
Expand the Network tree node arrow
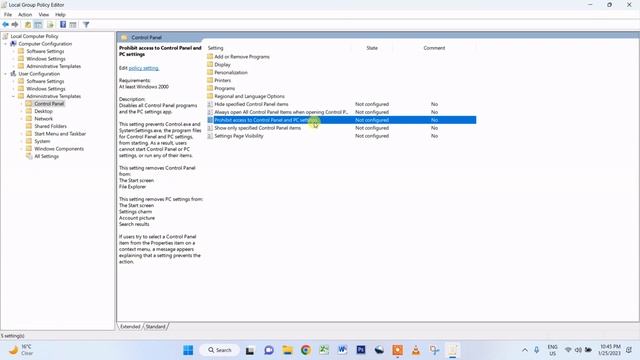coord(21,119)
